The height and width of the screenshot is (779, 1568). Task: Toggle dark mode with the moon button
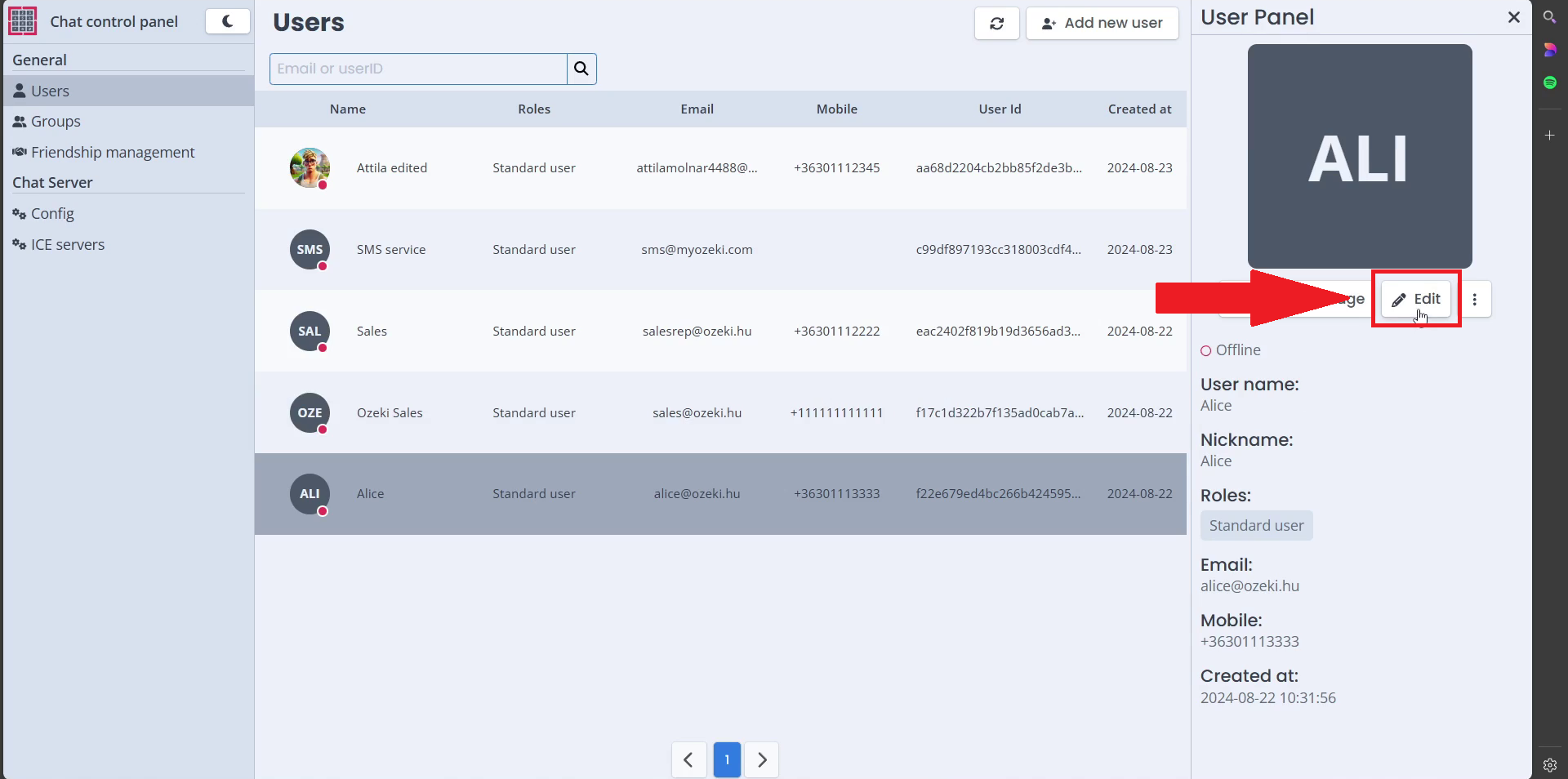point(227,21)
